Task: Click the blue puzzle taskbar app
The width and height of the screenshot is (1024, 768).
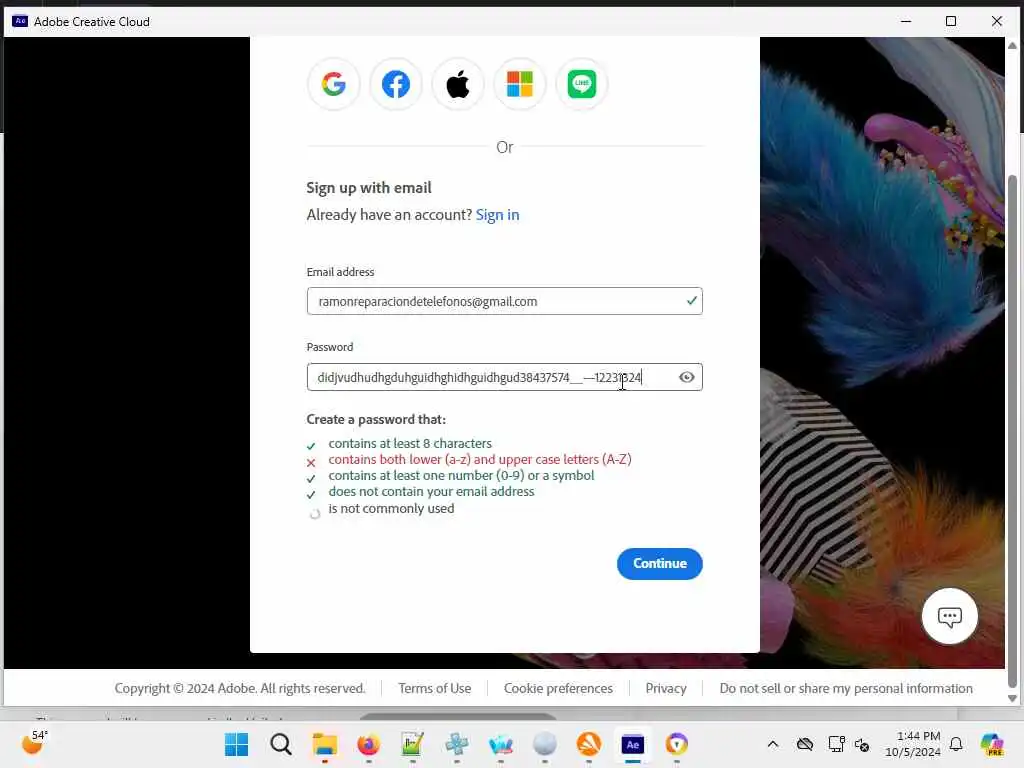Action: click(456, 744)
